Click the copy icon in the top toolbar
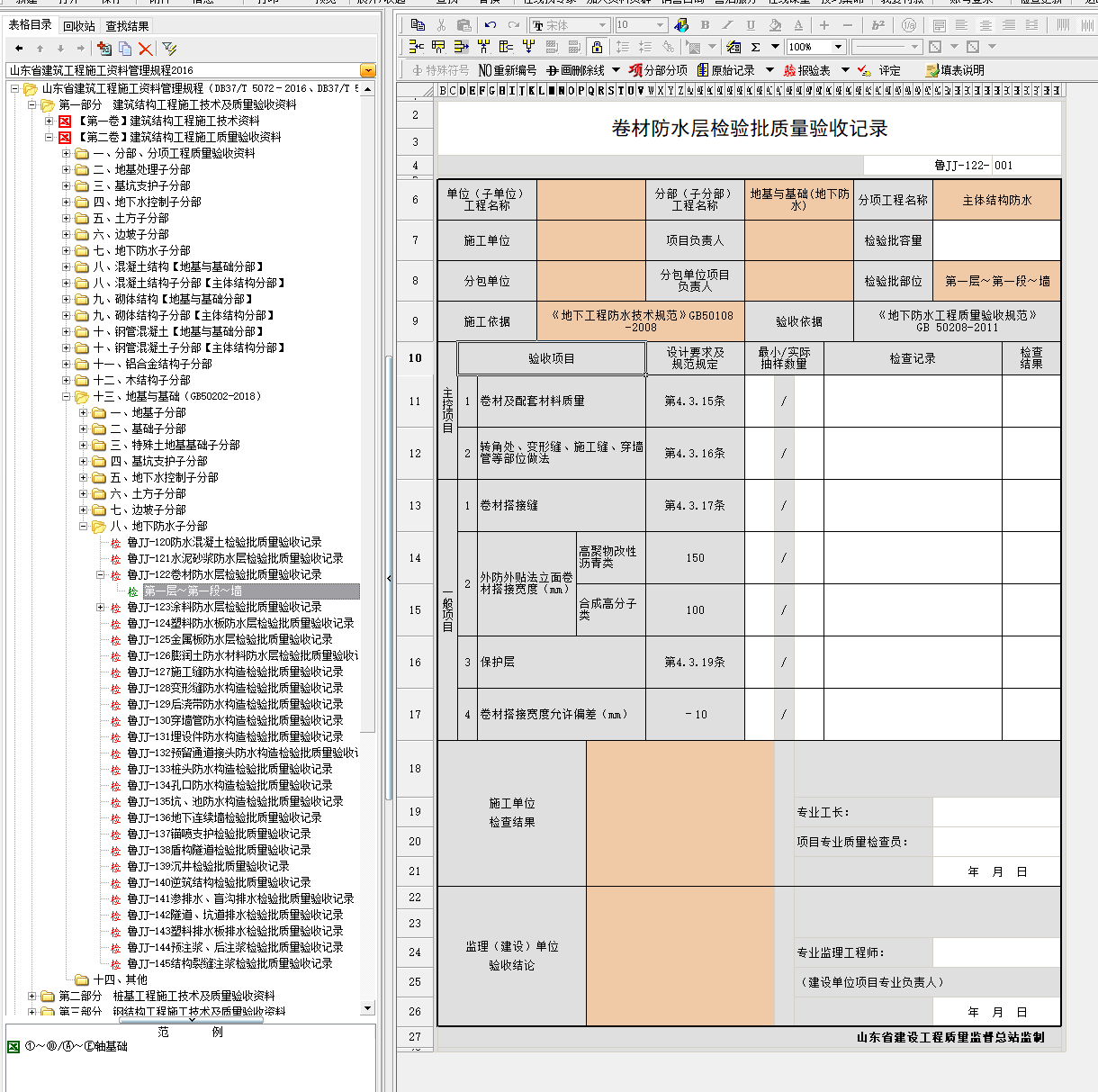 point(418,25)
